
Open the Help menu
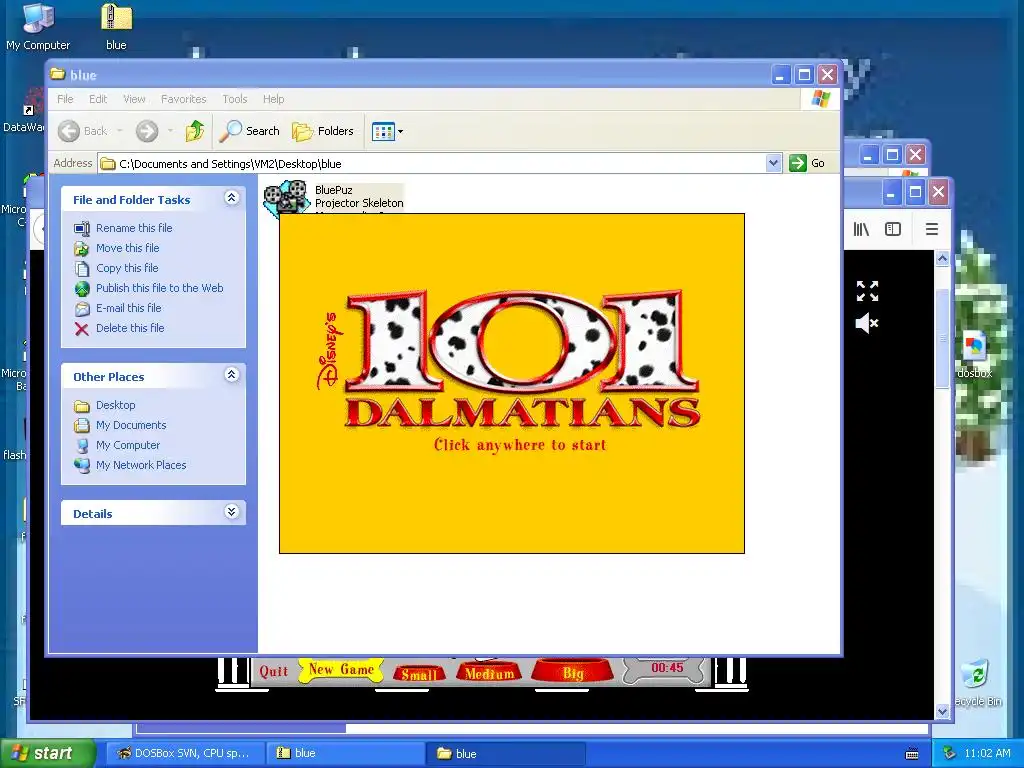[x=274, y=99]
